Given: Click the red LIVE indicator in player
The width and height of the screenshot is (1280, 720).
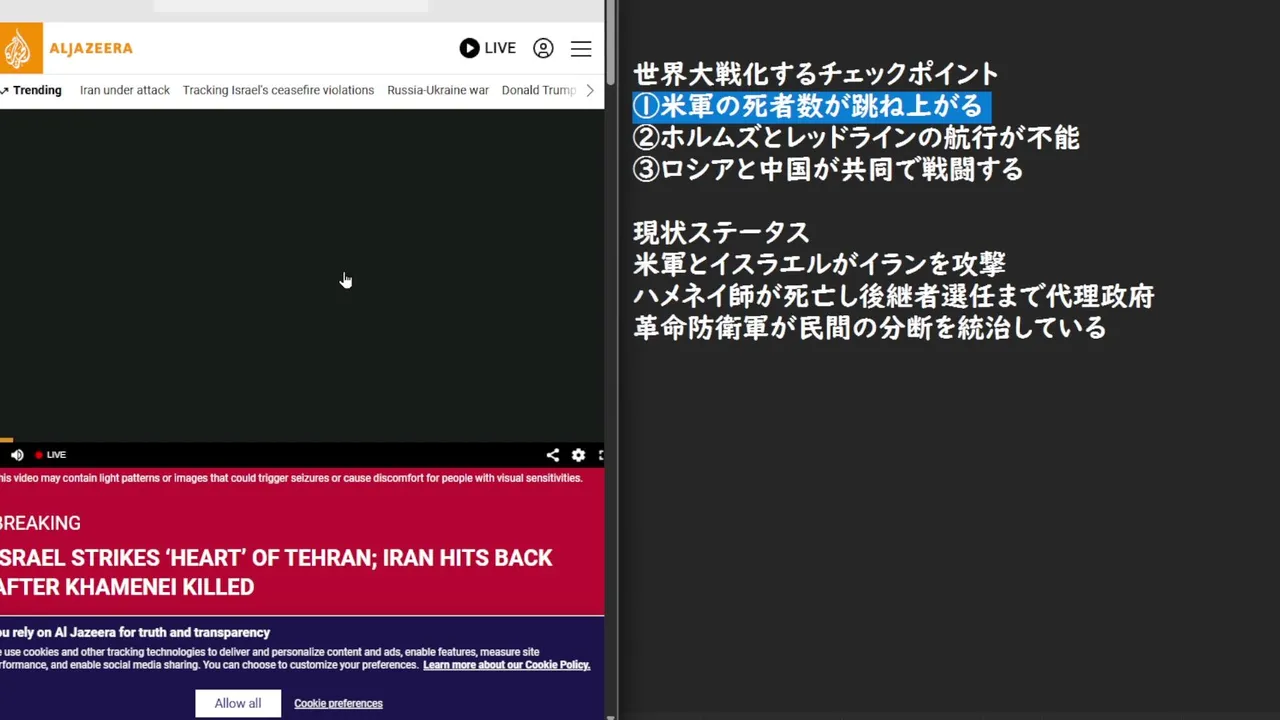Looking at the screenshot, I should pos(50,455).
